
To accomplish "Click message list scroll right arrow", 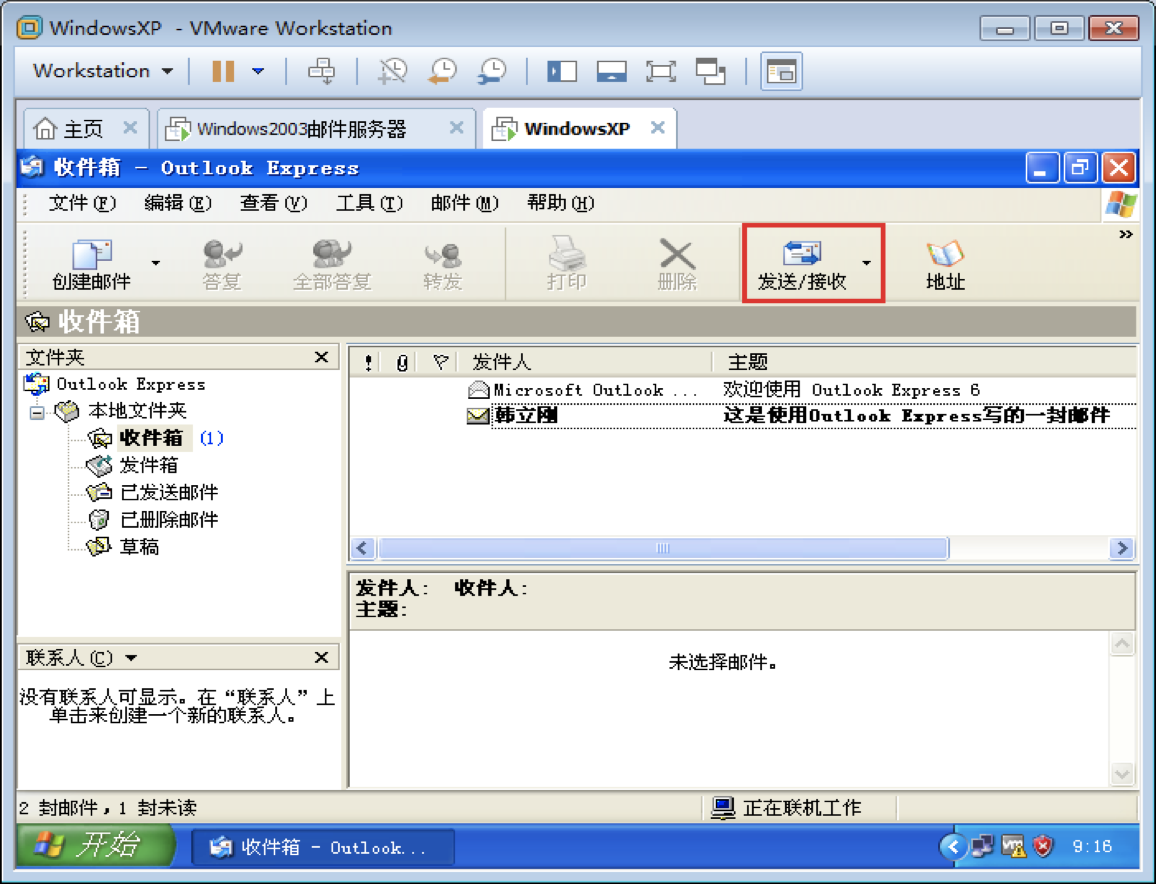I will click(1122, 549).
